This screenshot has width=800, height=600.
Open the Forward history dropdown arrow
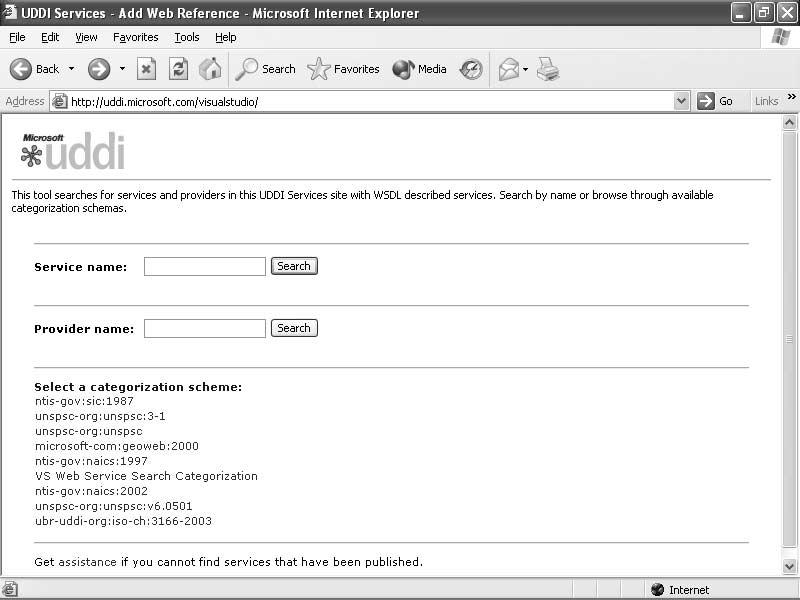[x=122, y=69]
